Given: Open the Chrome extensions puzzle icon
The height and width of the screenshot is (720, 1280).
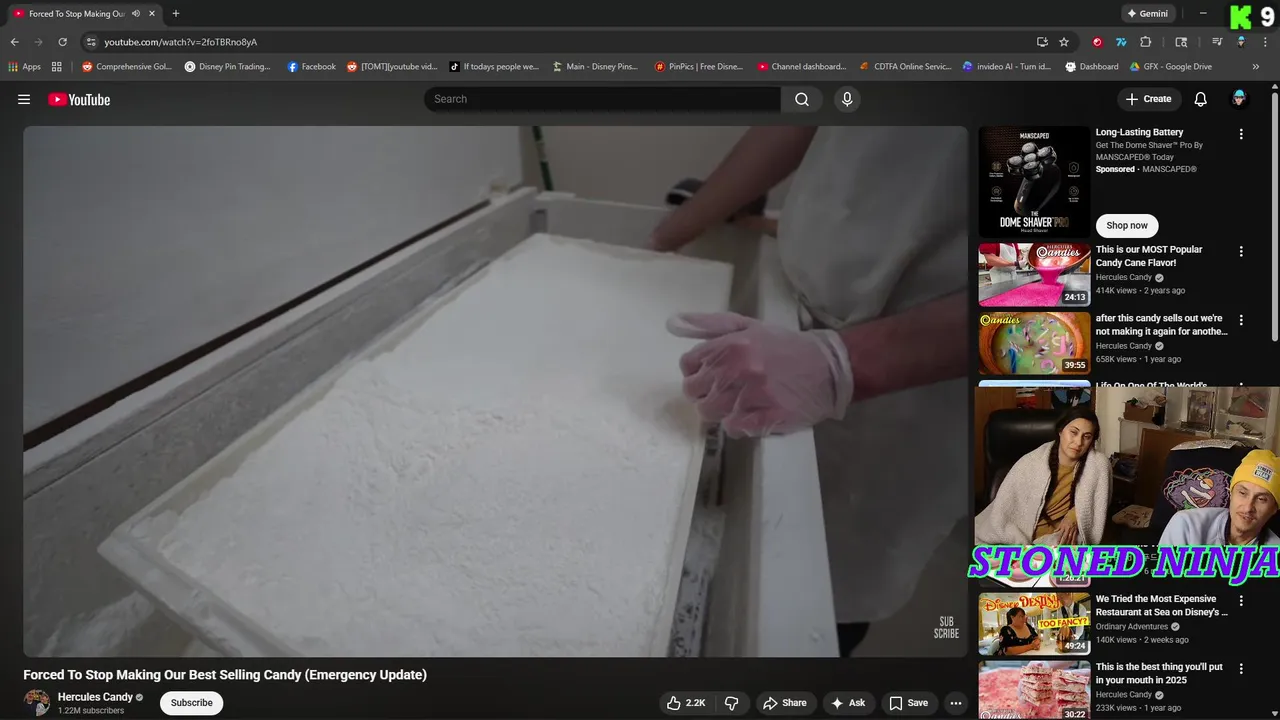Looking at the screenshot, I should click(1146, 42).
